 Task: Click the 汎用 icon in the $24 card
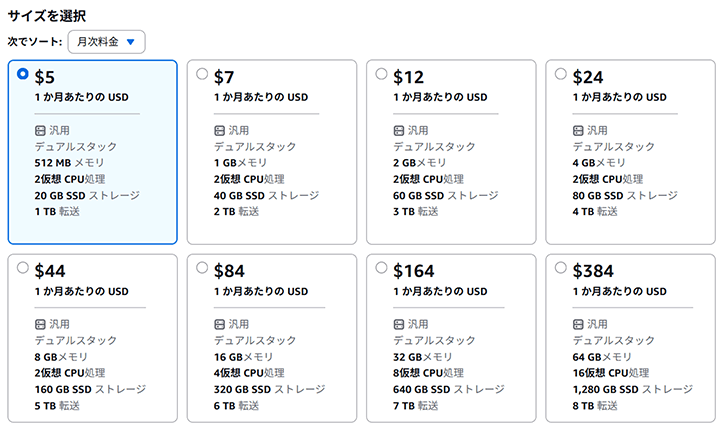click(578, 131)
